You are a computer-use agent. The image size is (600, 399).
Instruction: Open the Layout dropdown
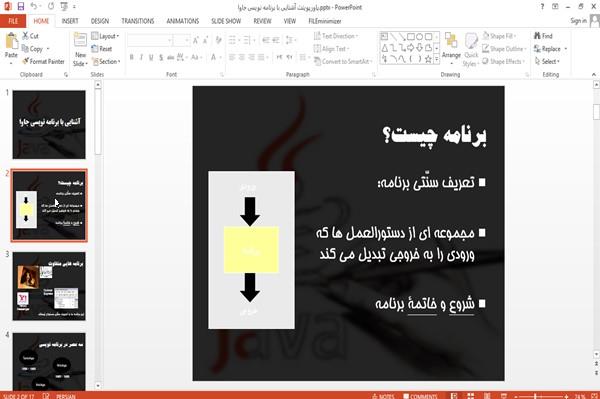coord(106,36)
